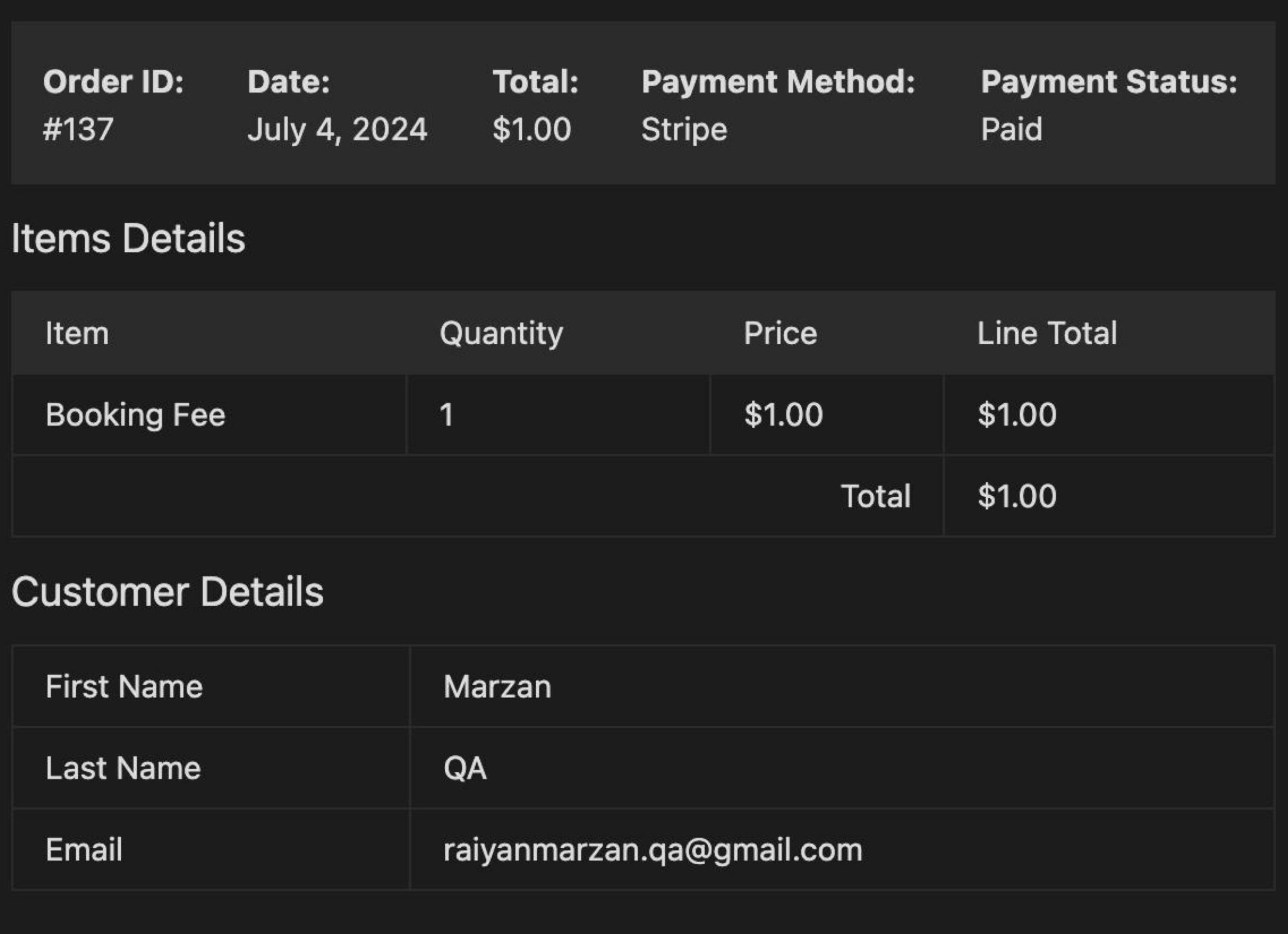Click the quantity value 1 cell
The height and width of the screenshot is (934, 1288).
click(x=558, y=415)
